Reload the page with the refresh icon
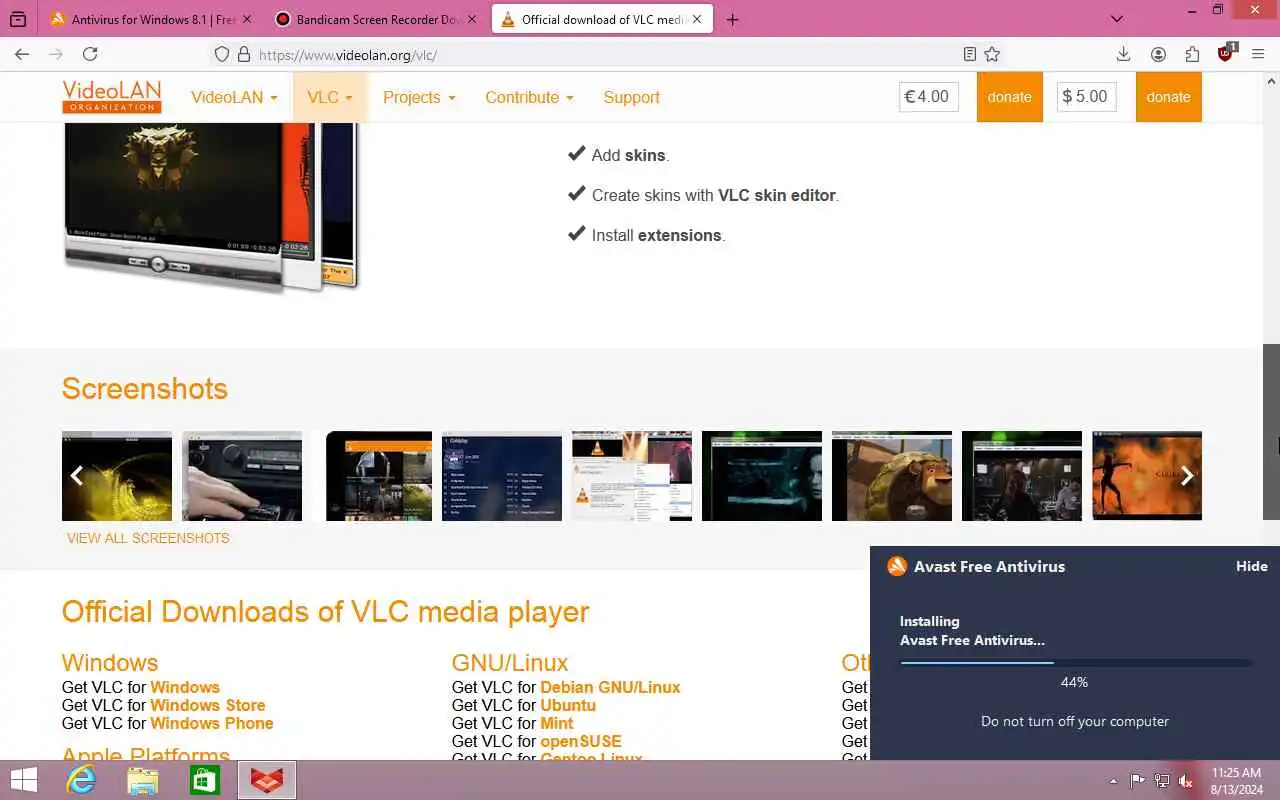 point(90,54)
